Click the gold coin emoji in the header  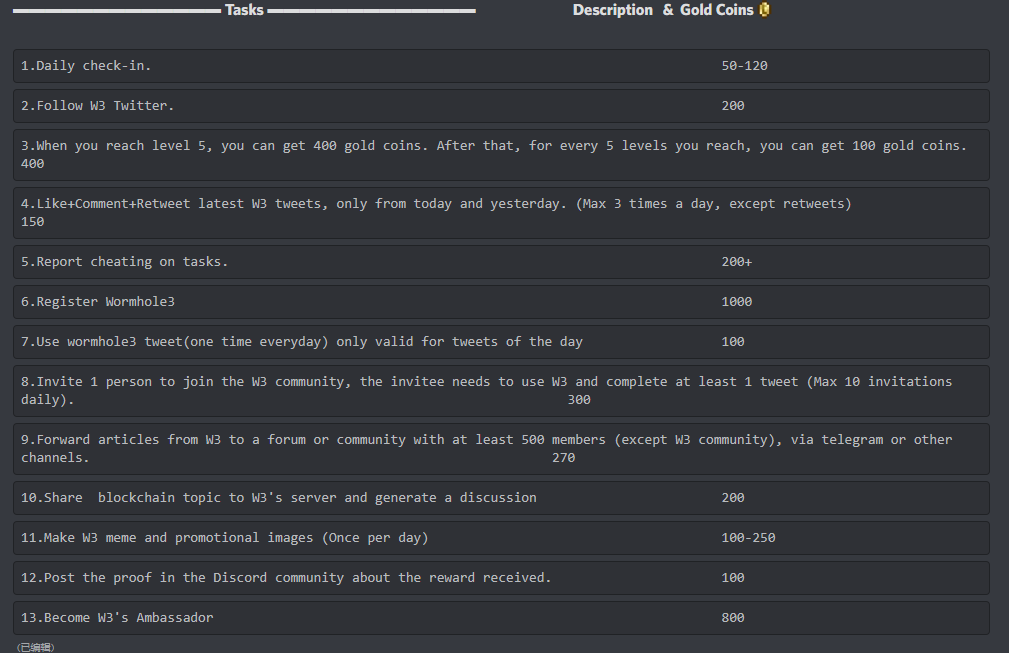(765, 10)
